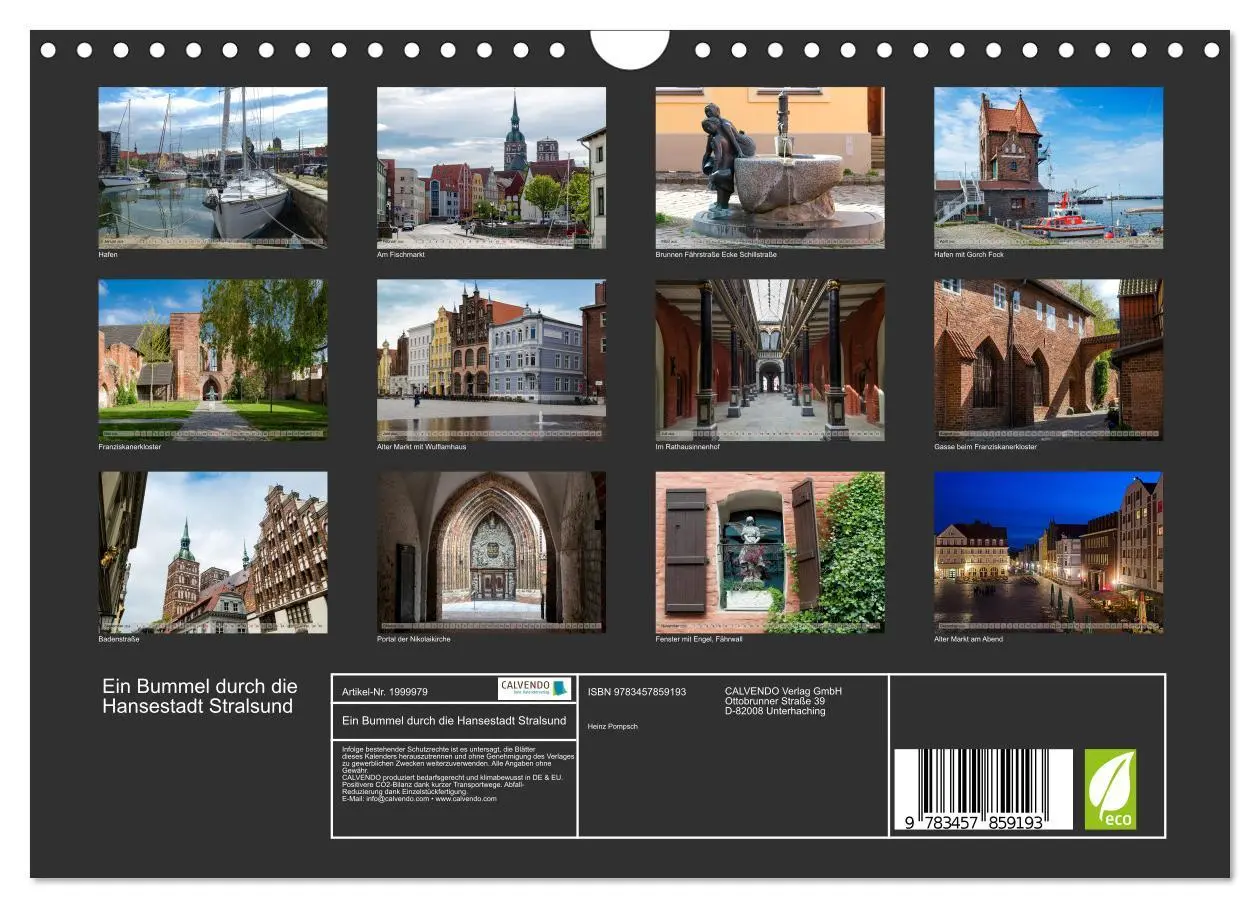Click the 'Badenstraße' caption
Viewport: 1260px width, 908px height.
coord(119,639)
